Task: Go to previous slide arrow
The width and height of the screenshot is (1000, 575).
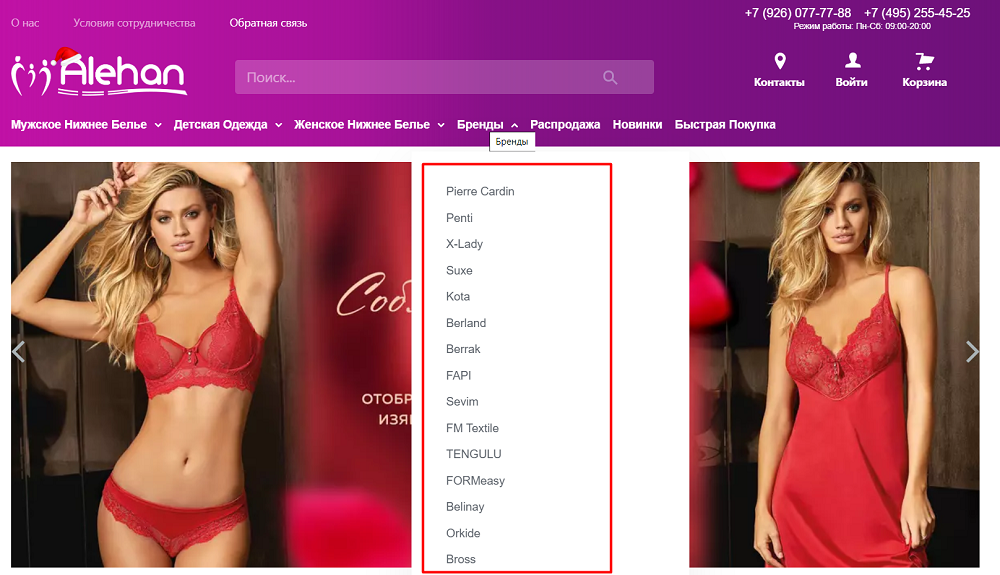Action: click(18, 351)
